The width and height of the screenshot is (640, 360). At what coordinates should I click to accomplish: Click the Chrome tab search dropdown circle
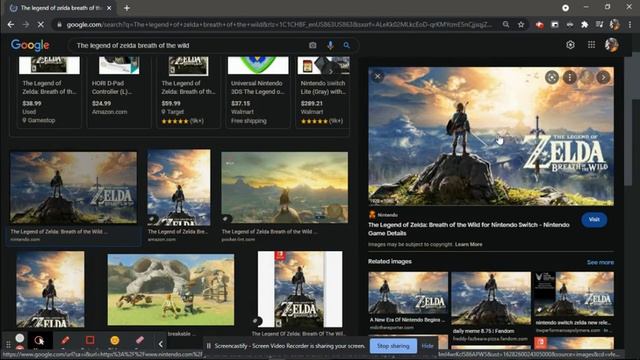565,8
